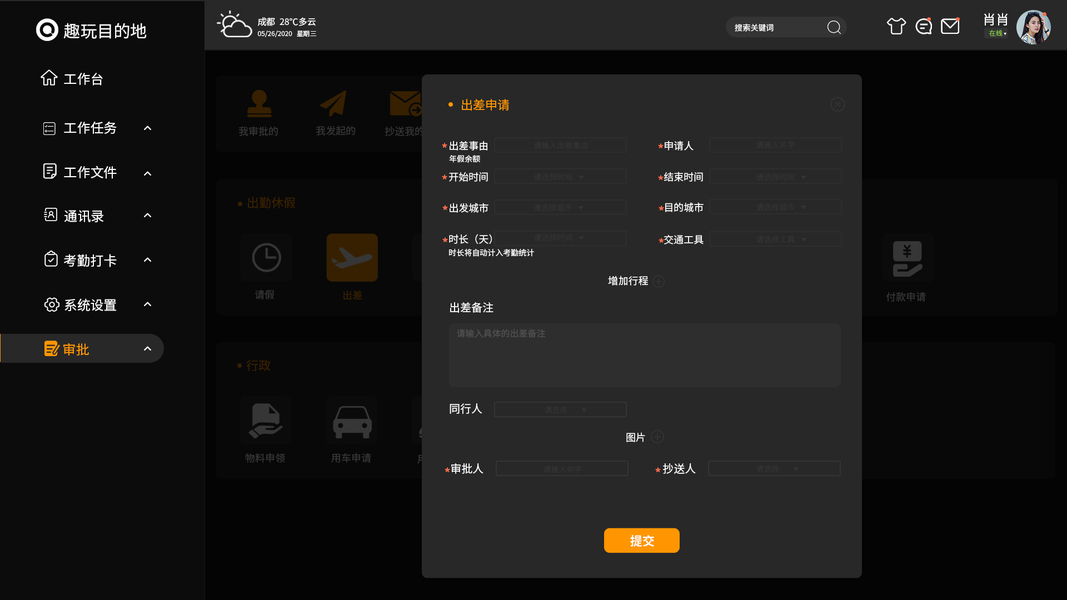This screenshot has width=1067, height=600.
Task: Select the highlighted 审批 menu item
Action: [82, 348]
